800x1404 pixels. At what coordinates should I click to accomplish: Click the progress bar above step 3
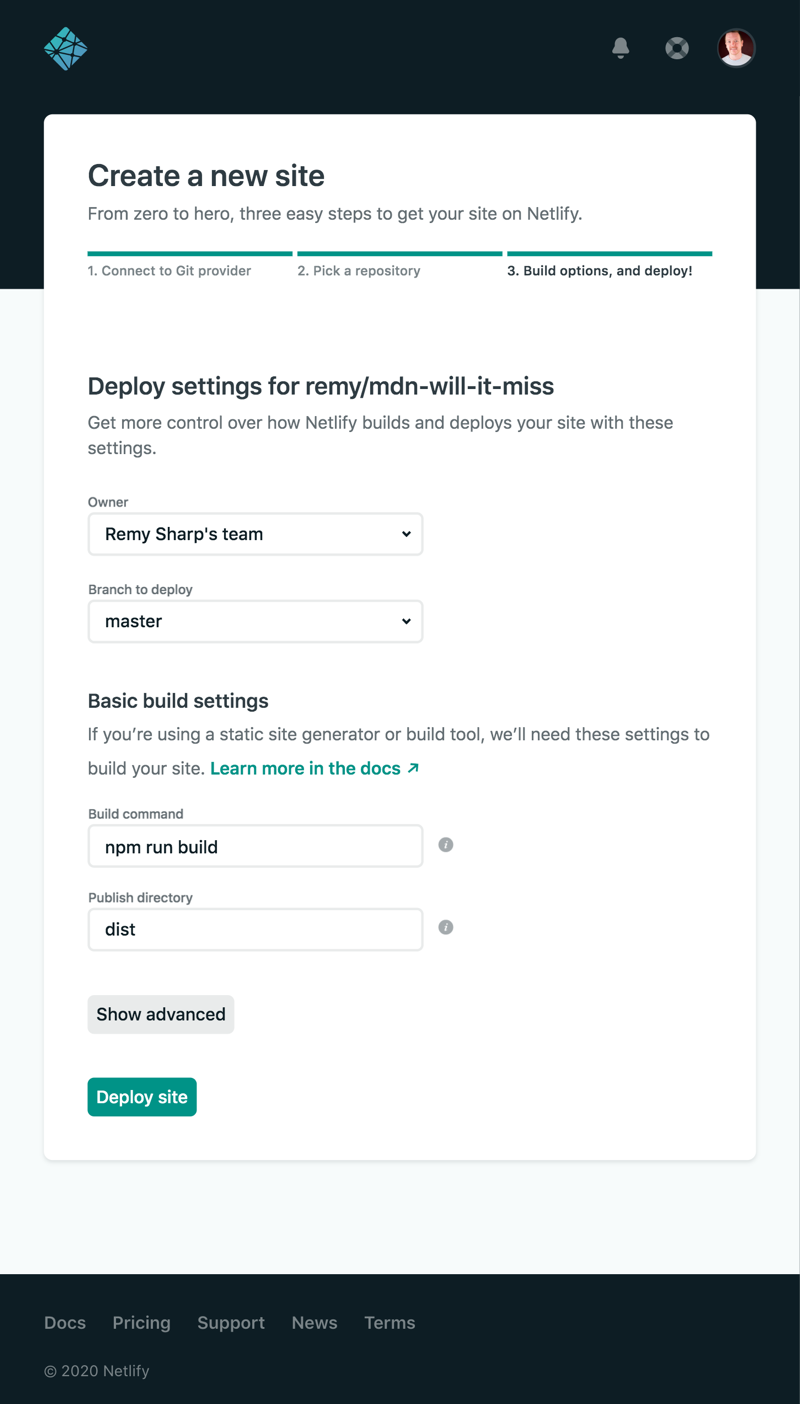(x=610, y=251)
